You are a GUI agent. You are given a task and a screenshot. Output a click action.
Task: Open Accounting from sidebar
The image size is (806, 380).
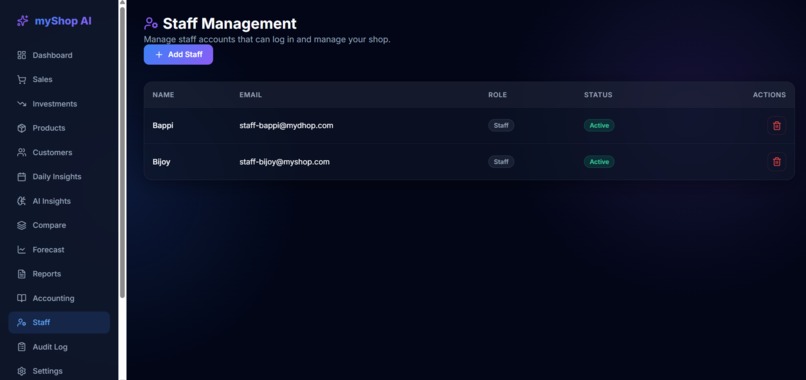(x=59, y=298)
